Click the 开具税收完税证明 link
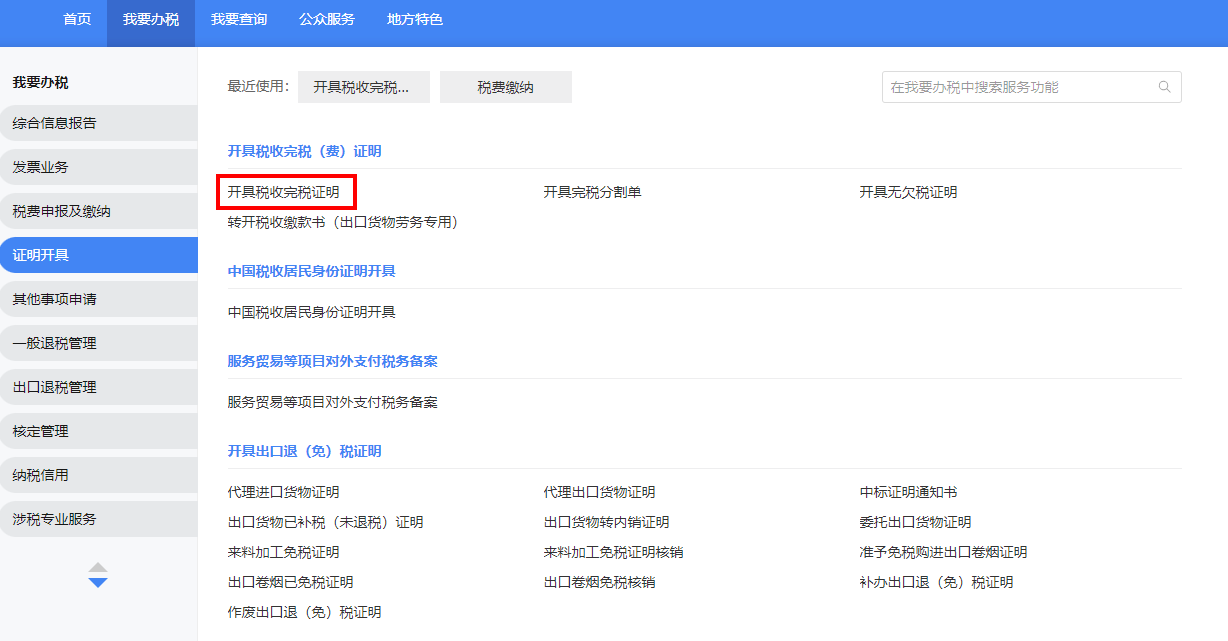Screen dimensions: 1228x641 click(x=284, y=192)
